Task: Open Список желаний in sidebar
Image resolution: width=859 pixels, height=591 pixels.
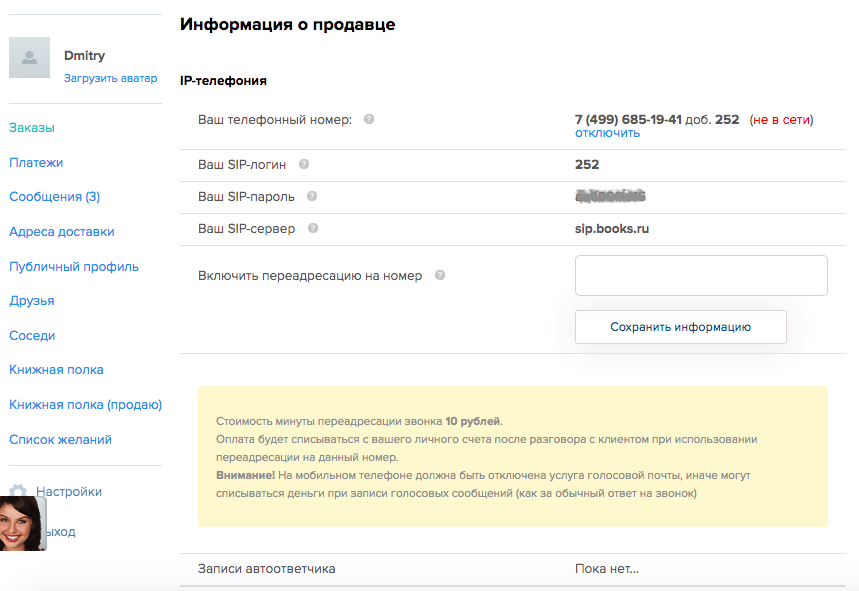Action: [61, 439]
